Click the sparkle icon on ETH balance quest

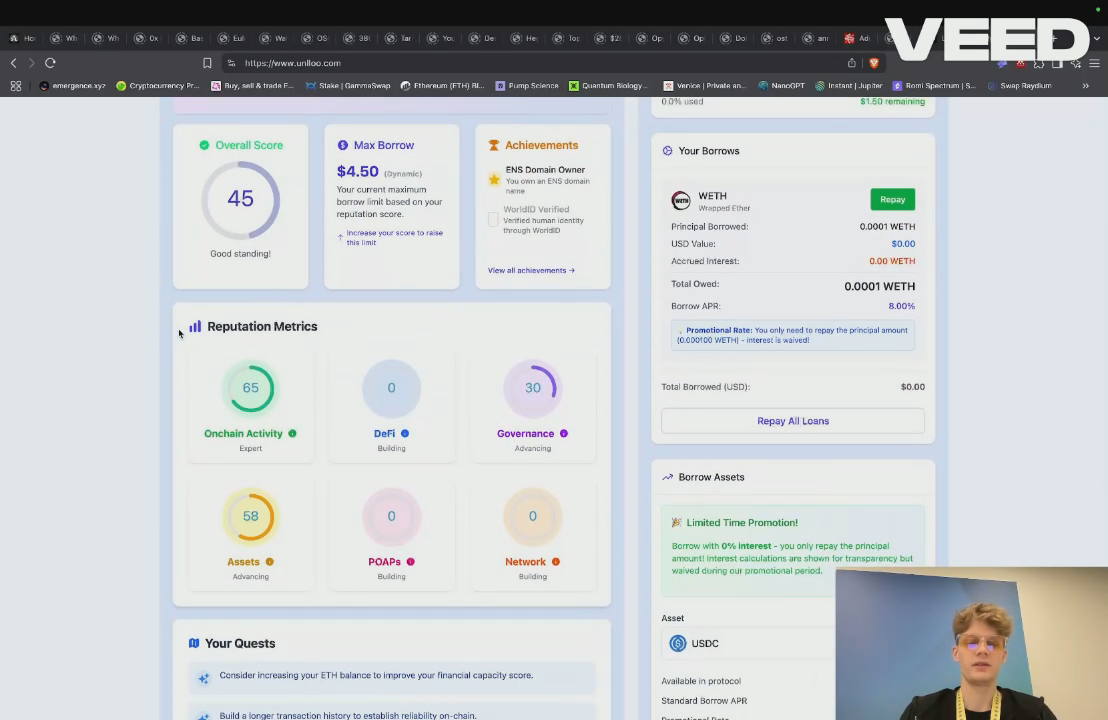coord(204,678)
